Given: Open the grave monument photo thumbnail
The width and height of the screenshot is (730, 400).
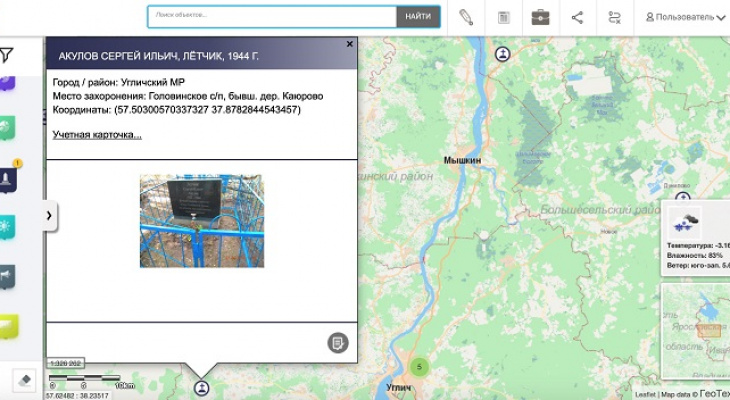Looking at the screenshot, I should pos(201,221).
